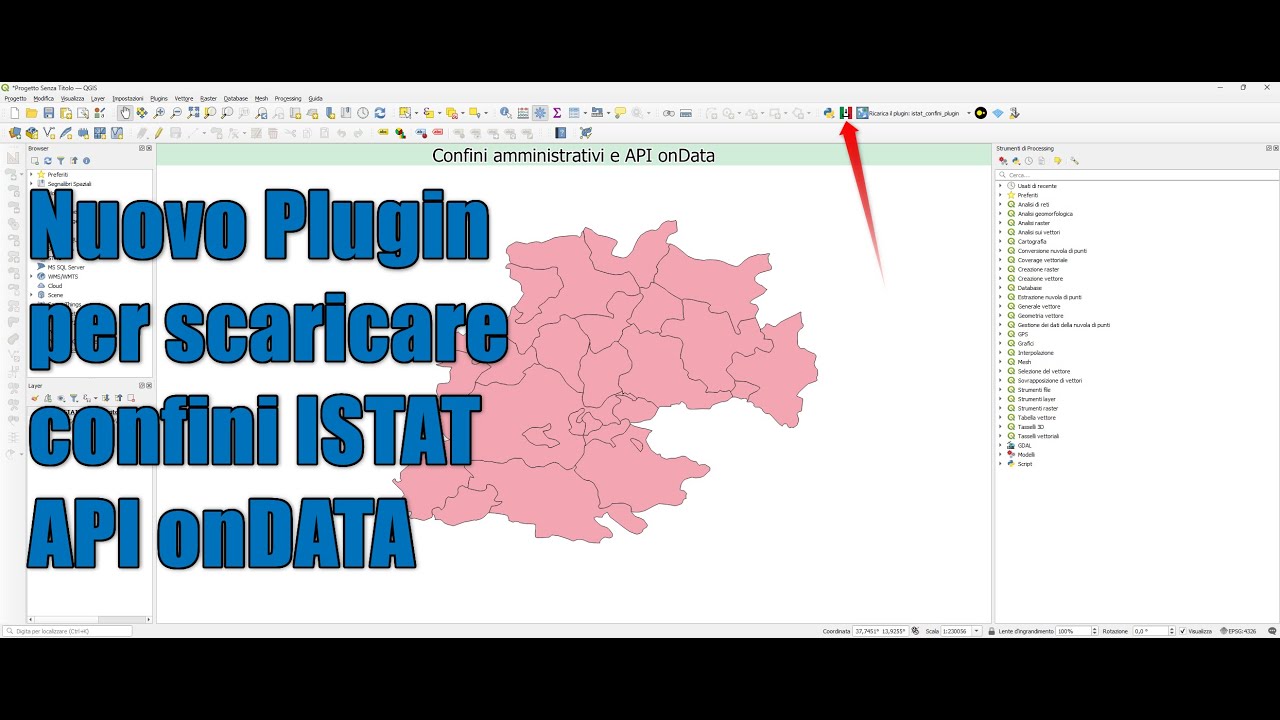Image resolution: width=1280 pixels, height=720 pixels.
Task: Click the blue diamond plugin icon
Action: [998, 113]
